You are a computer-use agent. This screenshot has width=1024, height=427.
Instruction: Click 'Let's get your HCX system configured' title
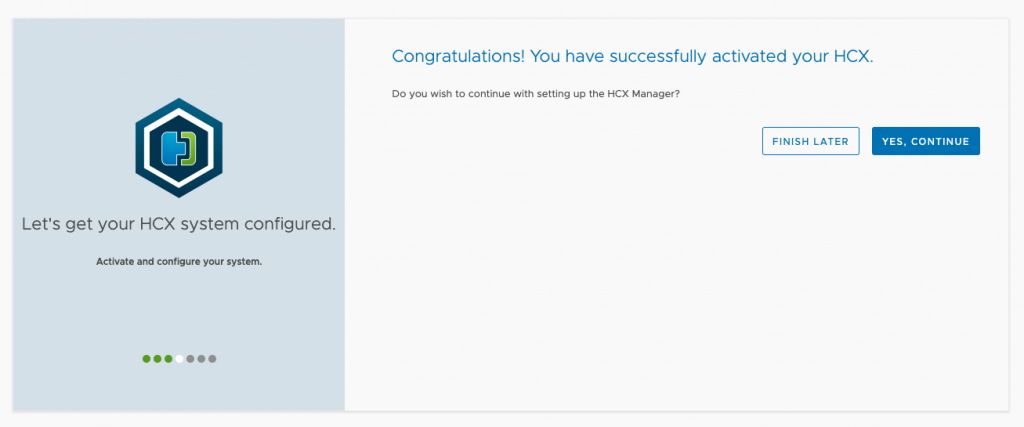[179, 224]
